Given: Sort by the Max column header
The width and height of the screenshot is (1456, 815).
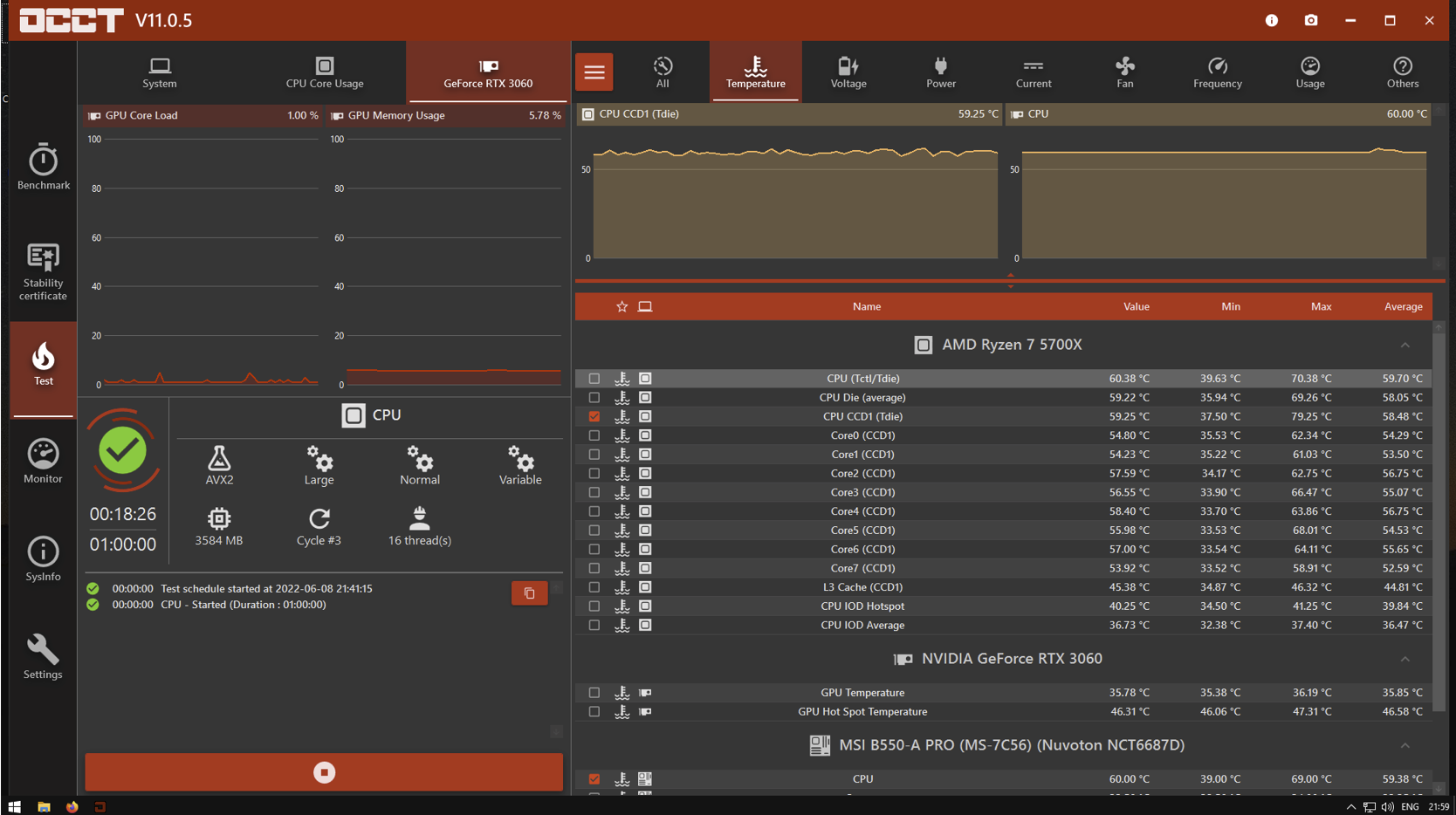Looking at the screenshot, I should (1321, 306).
